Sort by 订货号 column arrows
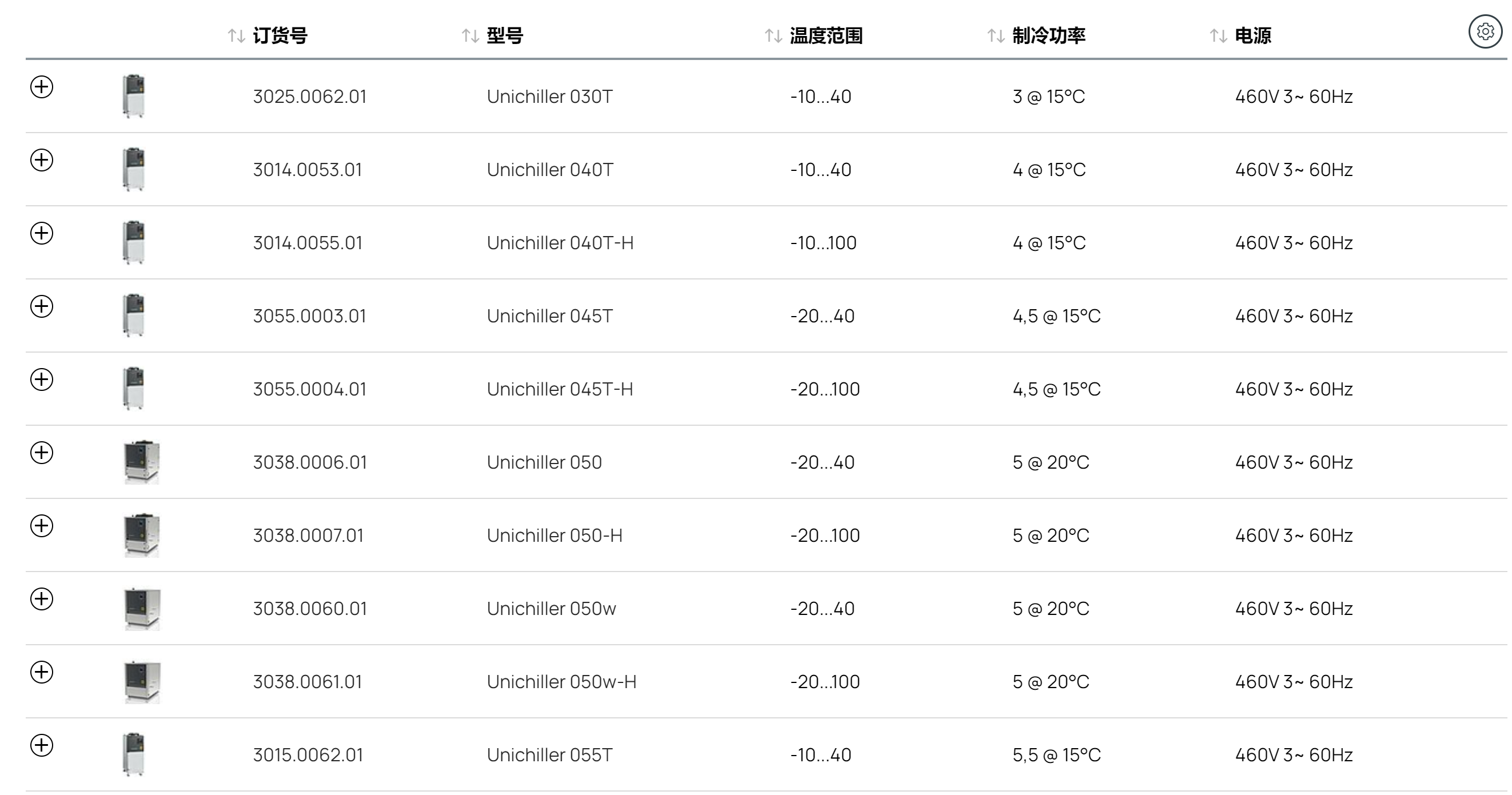The image size is (1512, 795). [236, 36]
